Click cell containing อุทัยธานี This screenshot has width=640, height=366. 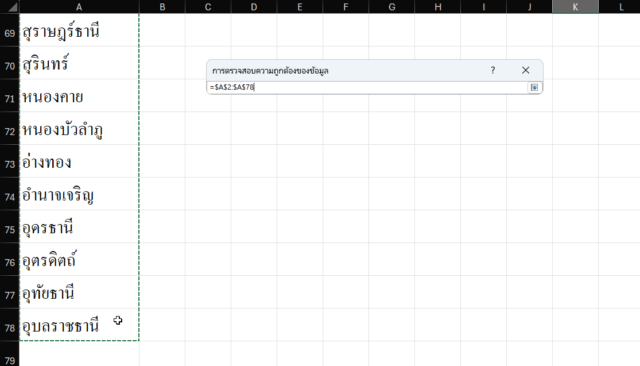click(x=79, y=292)
